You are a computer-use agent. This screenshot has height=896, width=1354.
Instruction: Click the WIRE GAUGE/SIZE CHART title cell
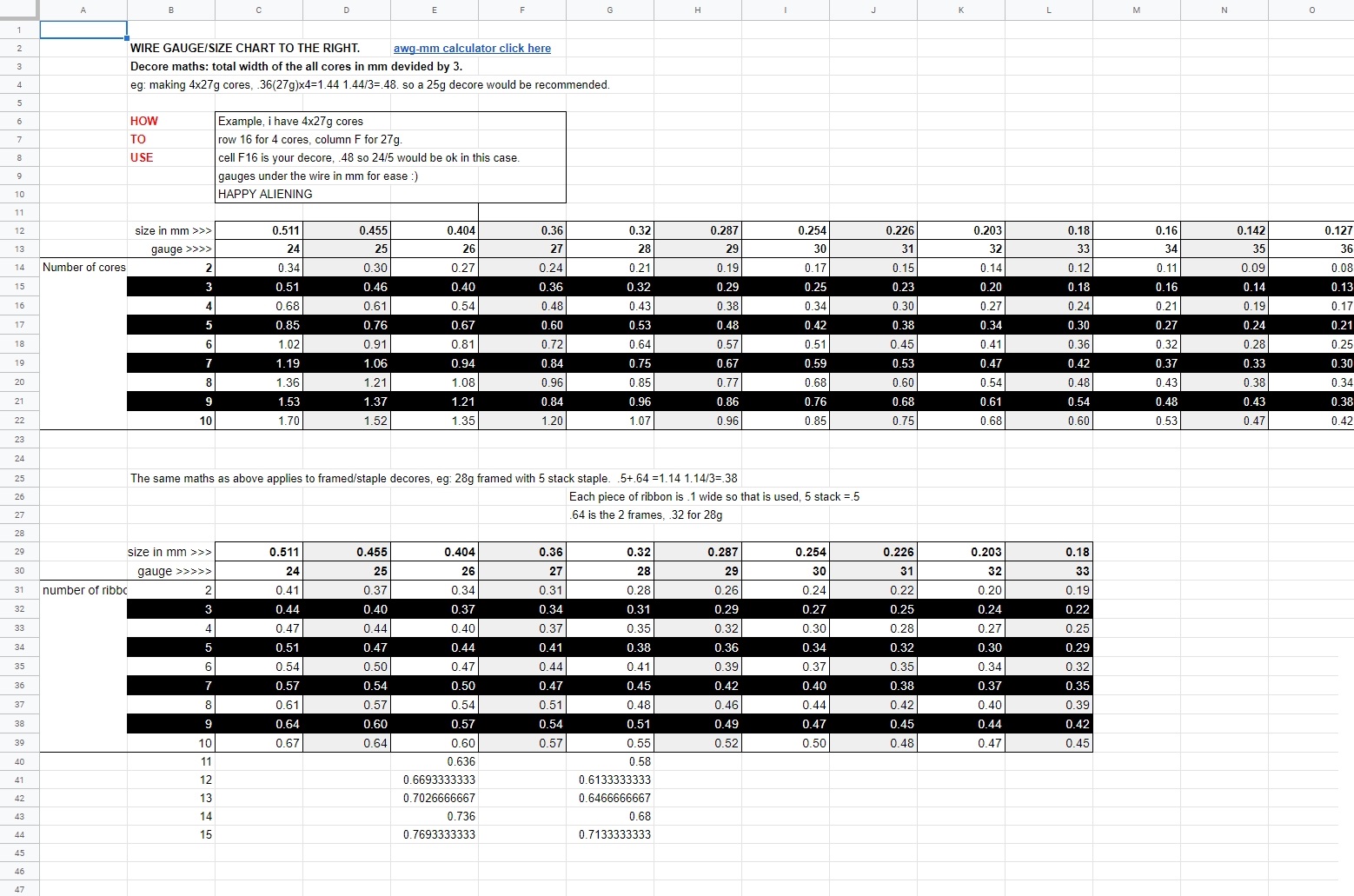[245, 49]
